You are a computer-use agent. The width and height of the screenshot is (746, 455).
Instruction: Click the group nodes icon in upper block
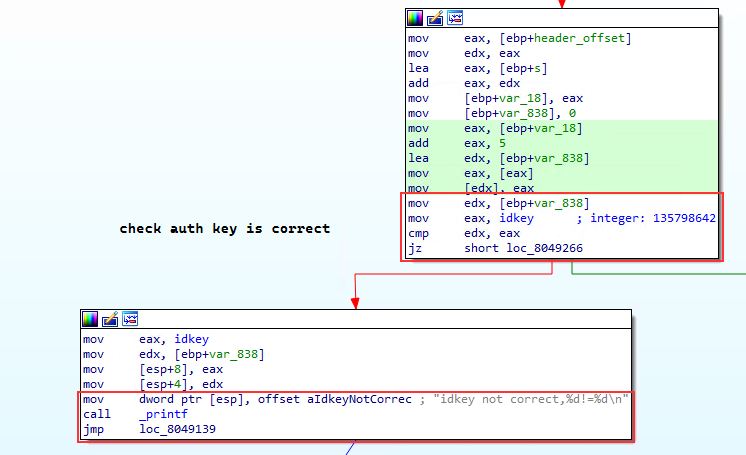pyautogui.click(x=454, y=18)
